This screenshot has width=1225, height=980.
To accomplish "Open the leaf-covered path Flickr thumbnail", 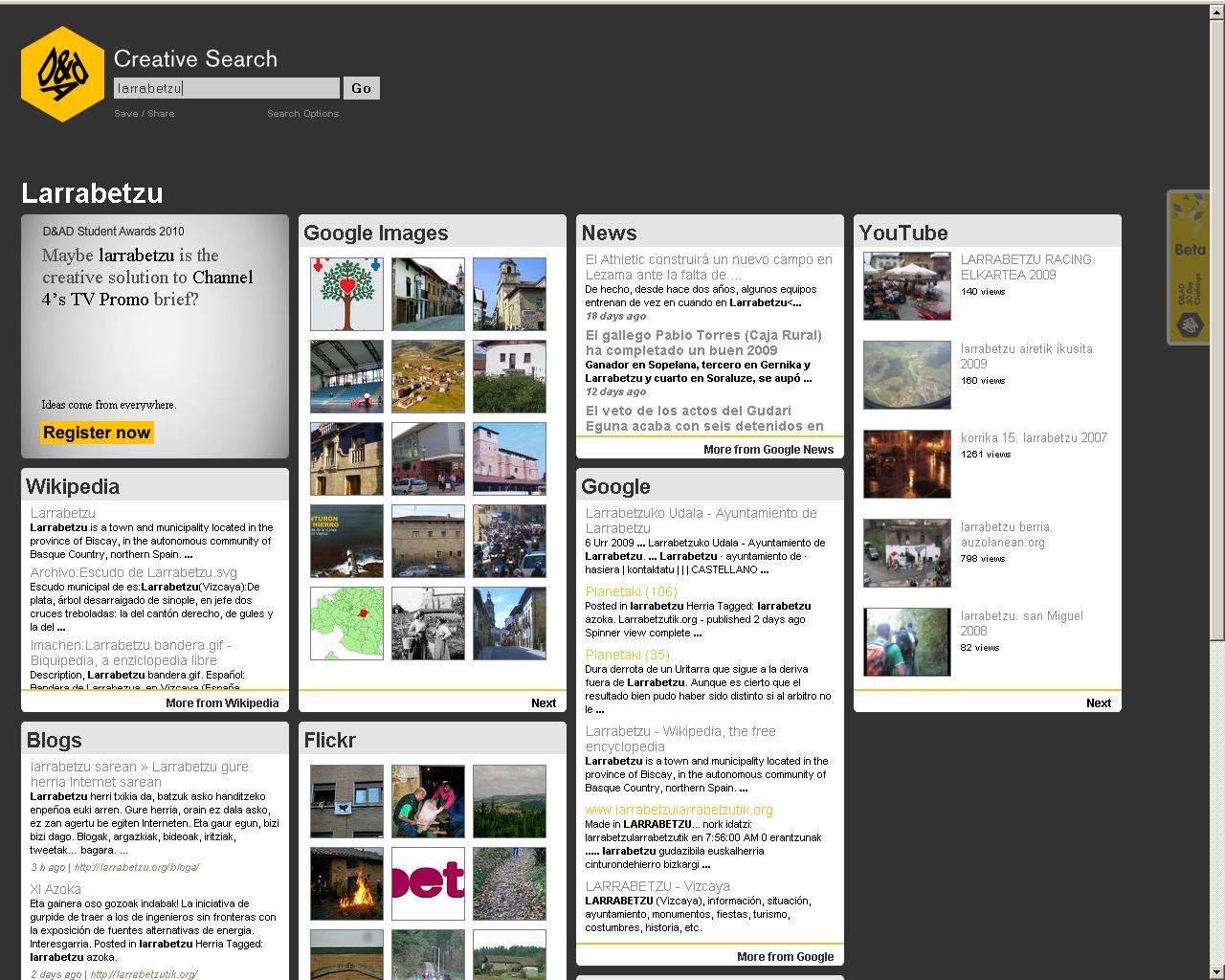I will (x=509, y=883).
